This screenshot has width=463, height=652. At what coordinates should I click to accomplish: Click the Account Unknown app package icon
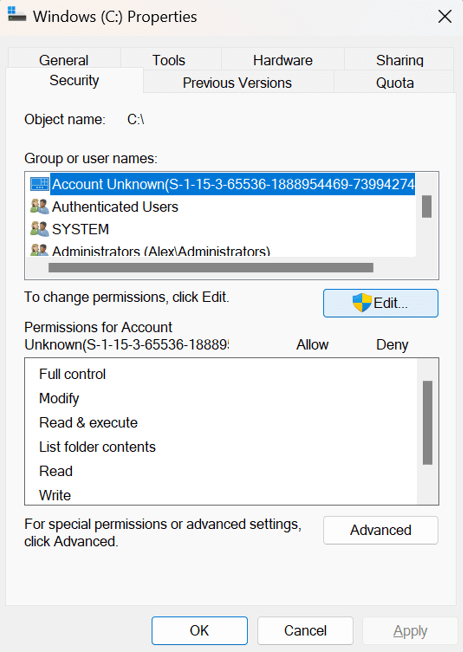click(40, 184)
